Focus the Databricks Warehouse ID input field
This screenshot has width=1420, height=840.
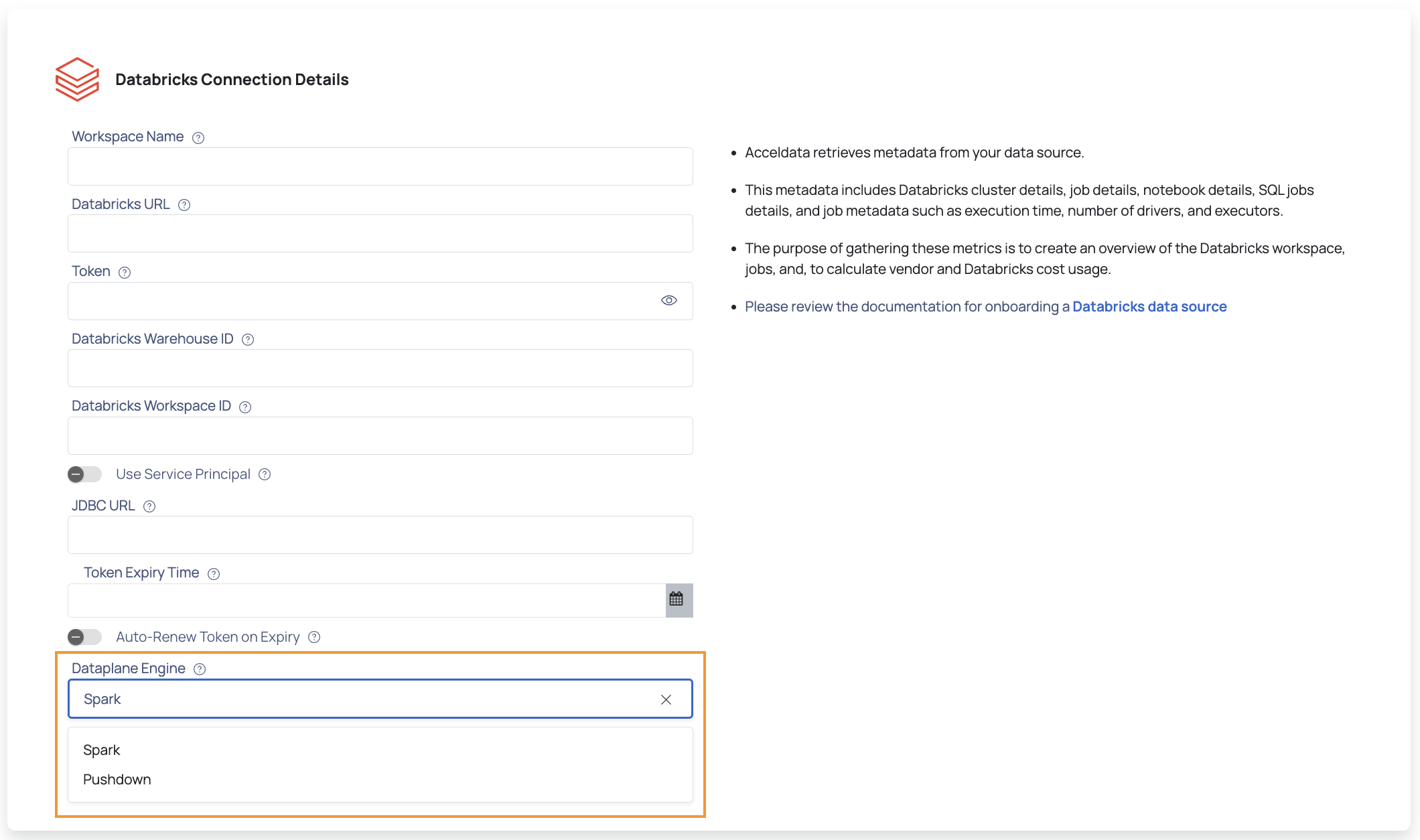[380, 368]
